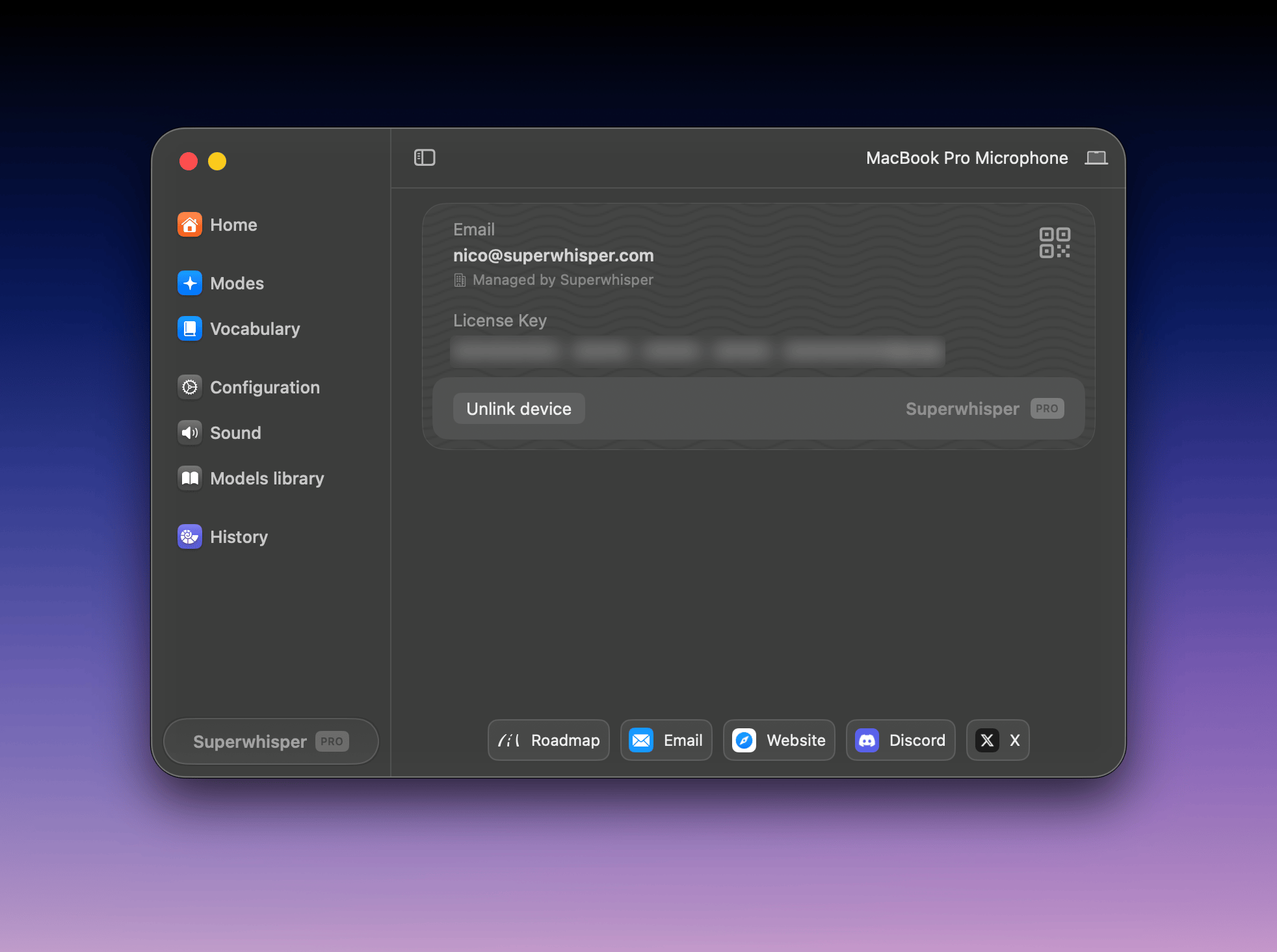Click the Email envelope icon
1277x952 pixels.
[x=641, y=740]
